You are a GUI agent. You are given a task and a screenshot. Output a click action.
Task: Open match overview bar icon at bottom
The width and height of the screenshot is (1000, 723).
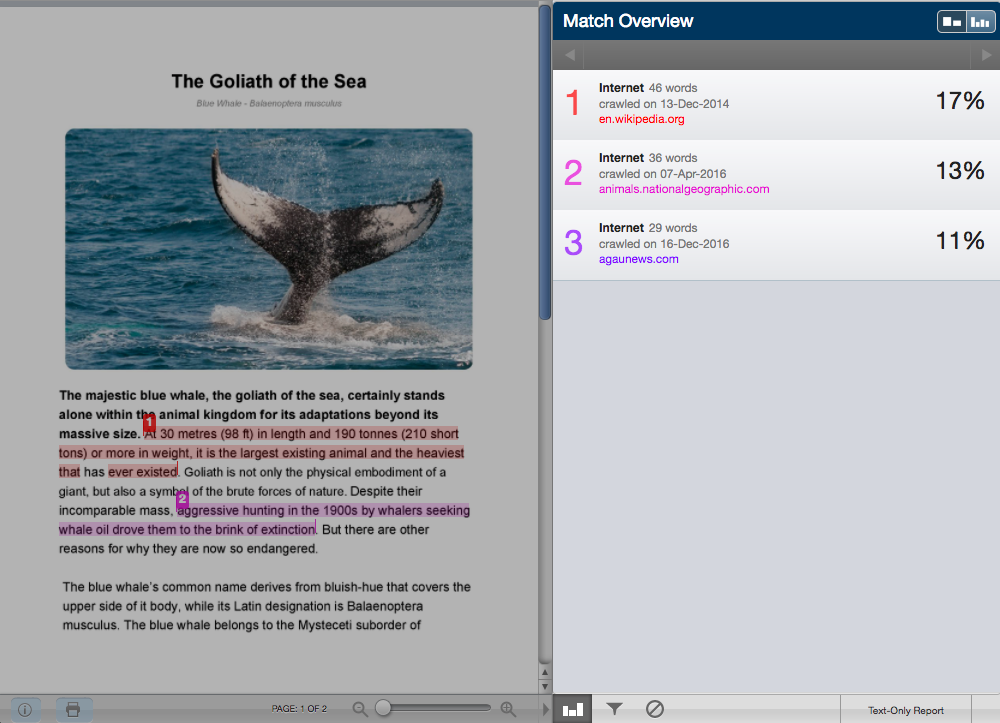point(573,709)
